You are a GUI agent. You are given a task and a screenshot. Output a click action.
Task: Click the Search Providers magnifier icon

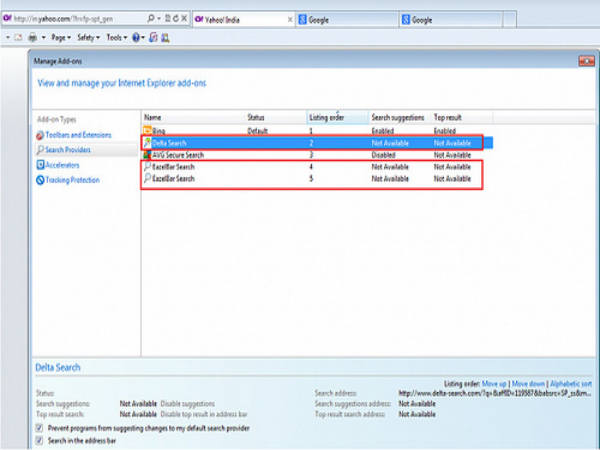pos(40,149)
